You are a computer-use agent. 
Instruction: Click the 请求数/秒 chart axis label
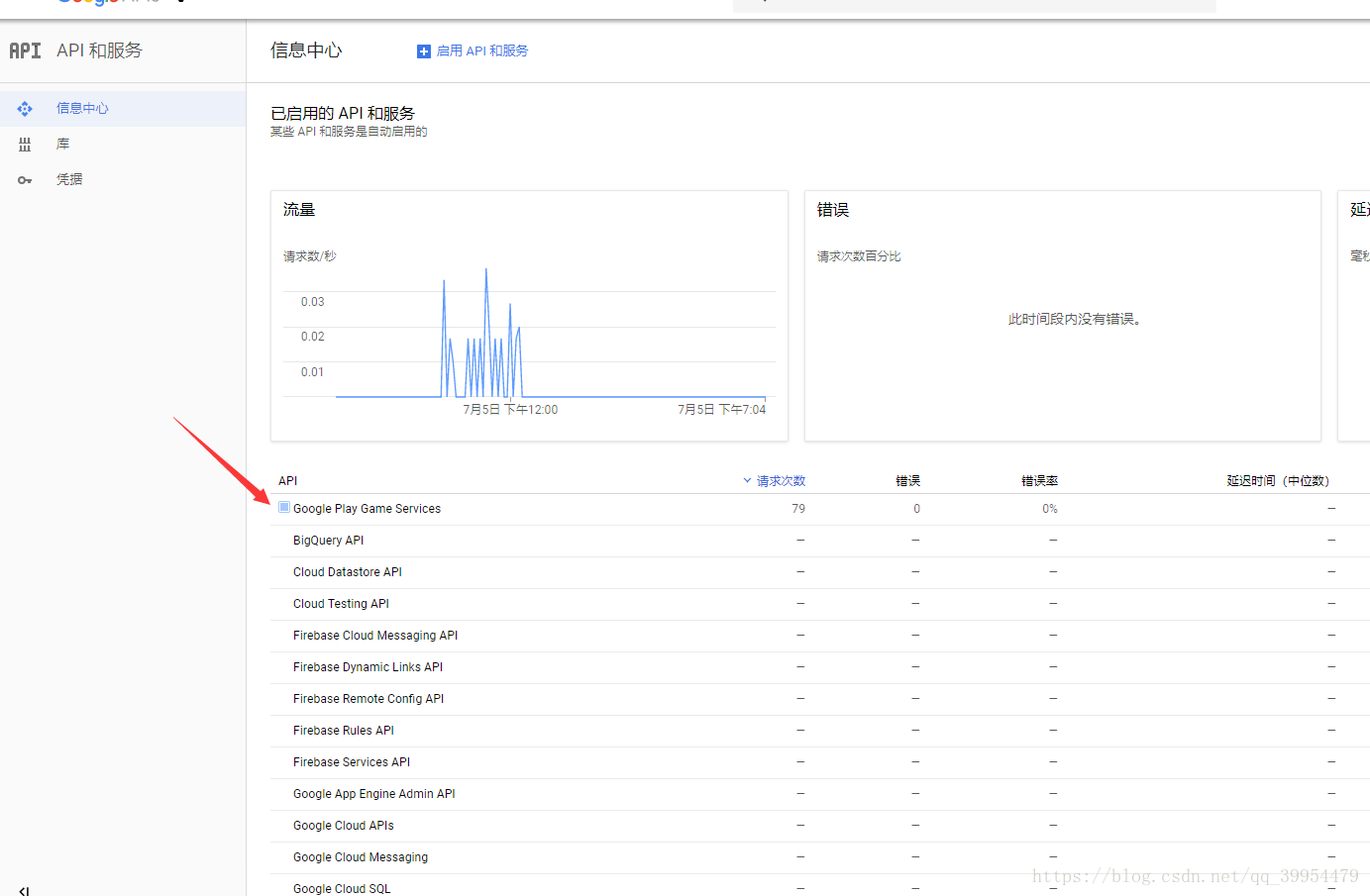(x=310, y=256)
